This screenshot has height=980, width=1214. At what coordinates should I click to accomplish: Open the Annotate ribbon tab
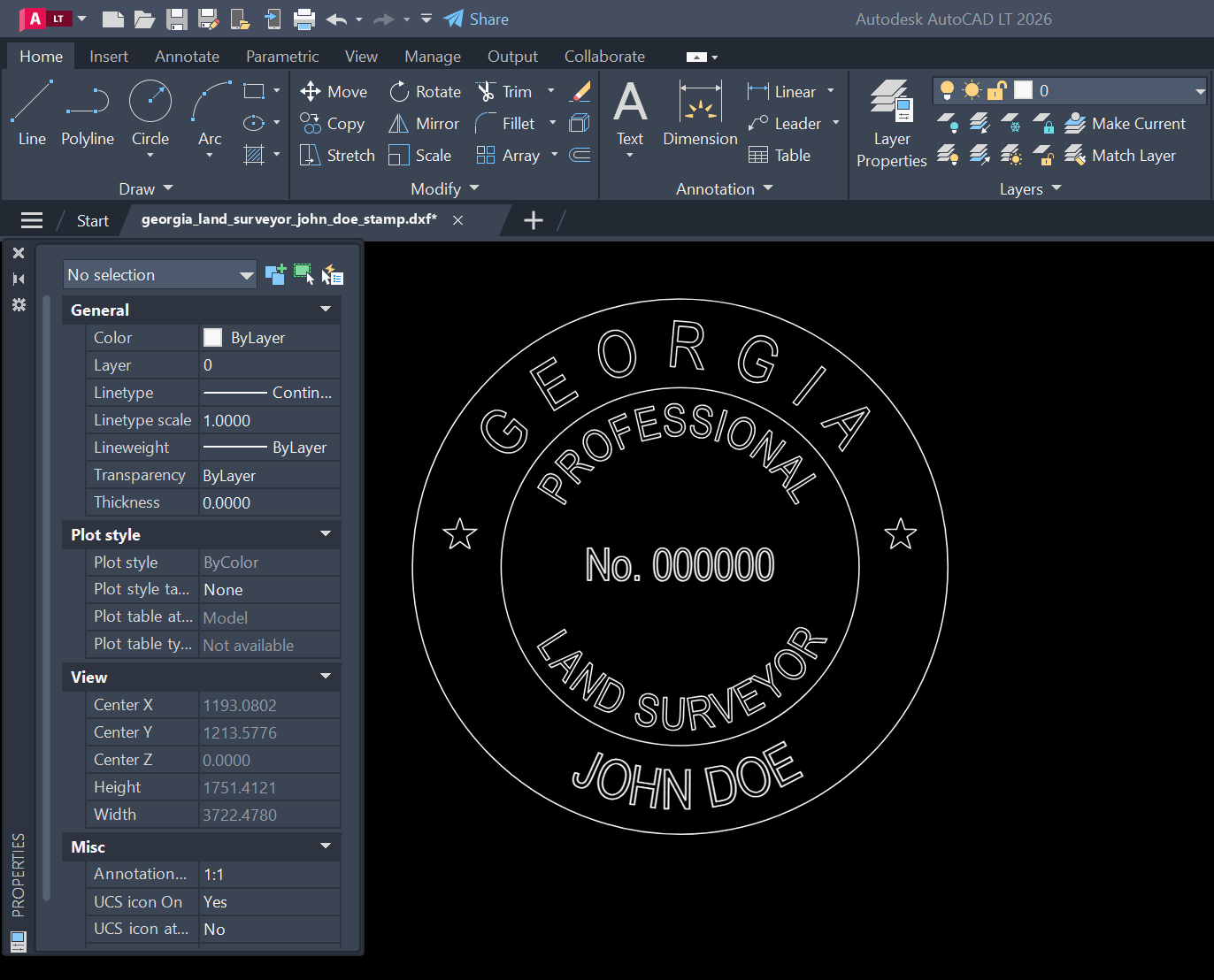coord(187,56)
